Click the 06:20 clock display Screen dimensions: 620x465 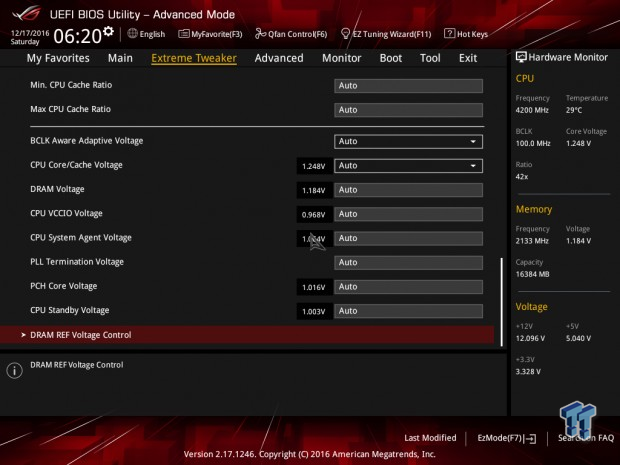click(x=78, y=36)
